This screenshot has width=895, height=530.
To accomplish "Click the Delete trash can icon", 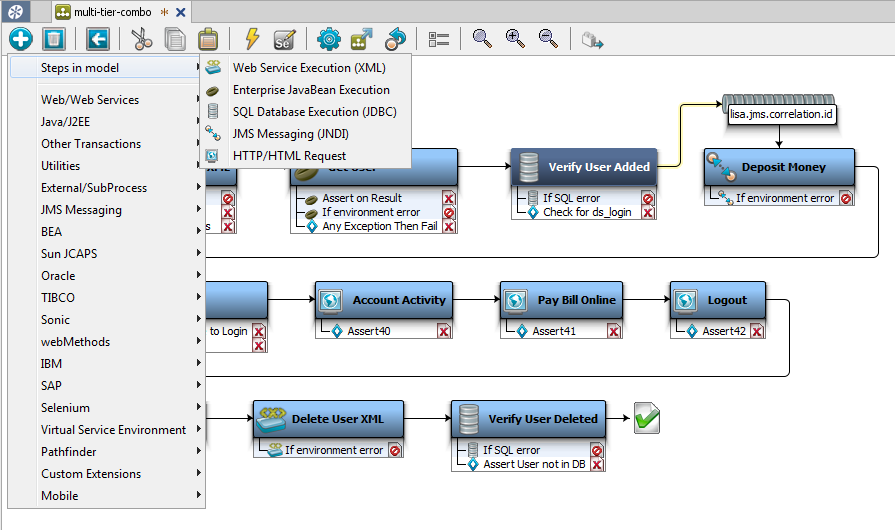I will [x=54, y=39].
